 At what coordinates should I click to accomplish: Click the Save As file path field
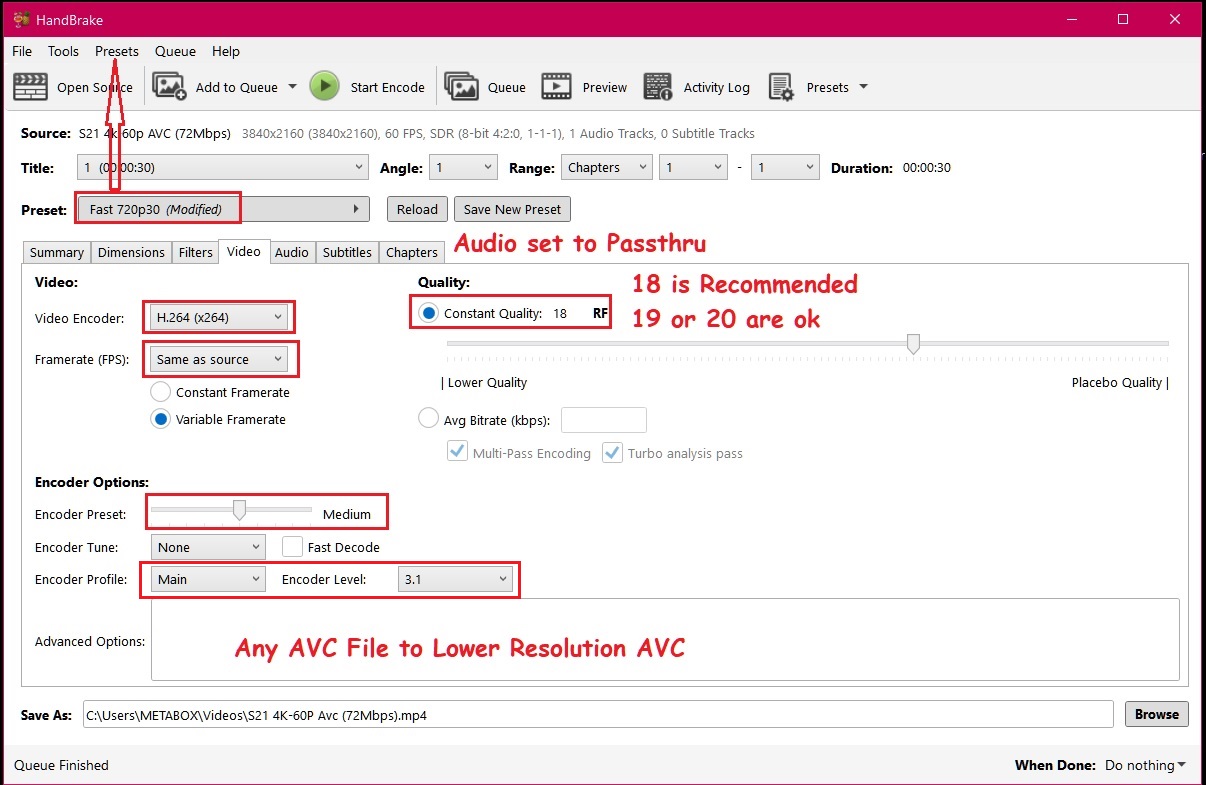click(x=598, y=714)
